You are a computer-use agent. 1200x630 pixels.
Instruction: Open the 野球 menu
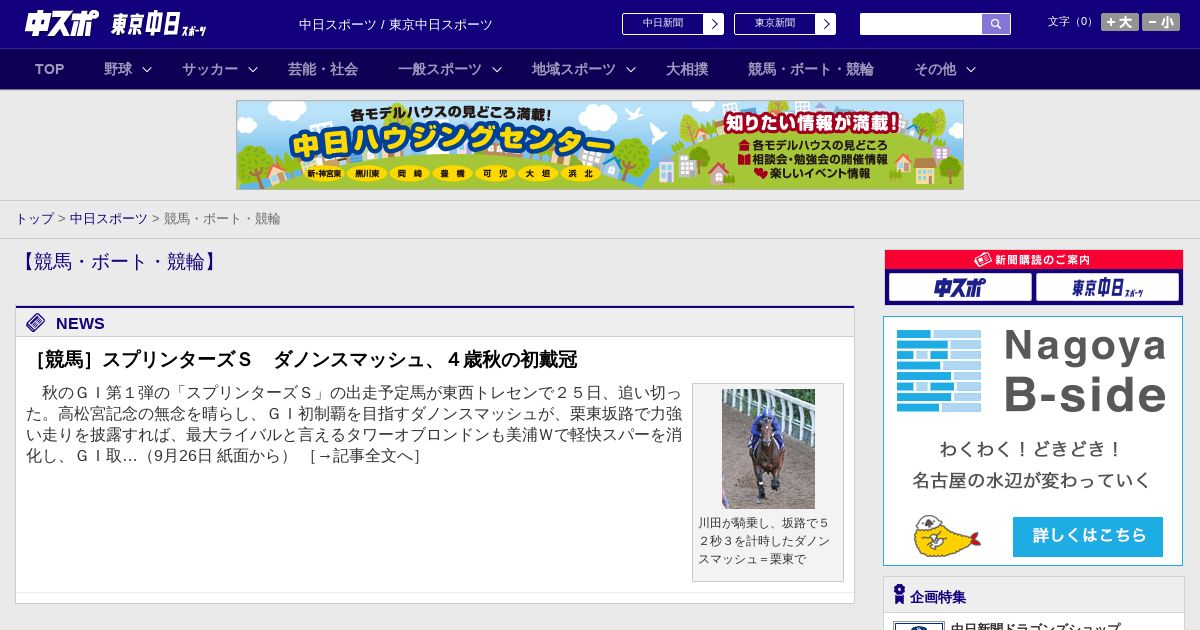pos(118,69)
